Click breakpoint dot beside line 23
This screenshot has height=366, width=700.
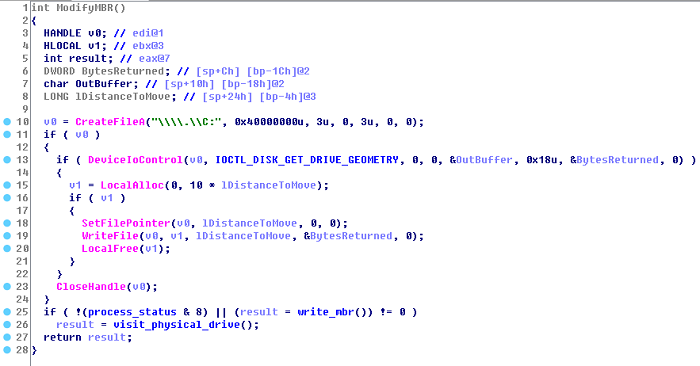[x=7, y=287]
